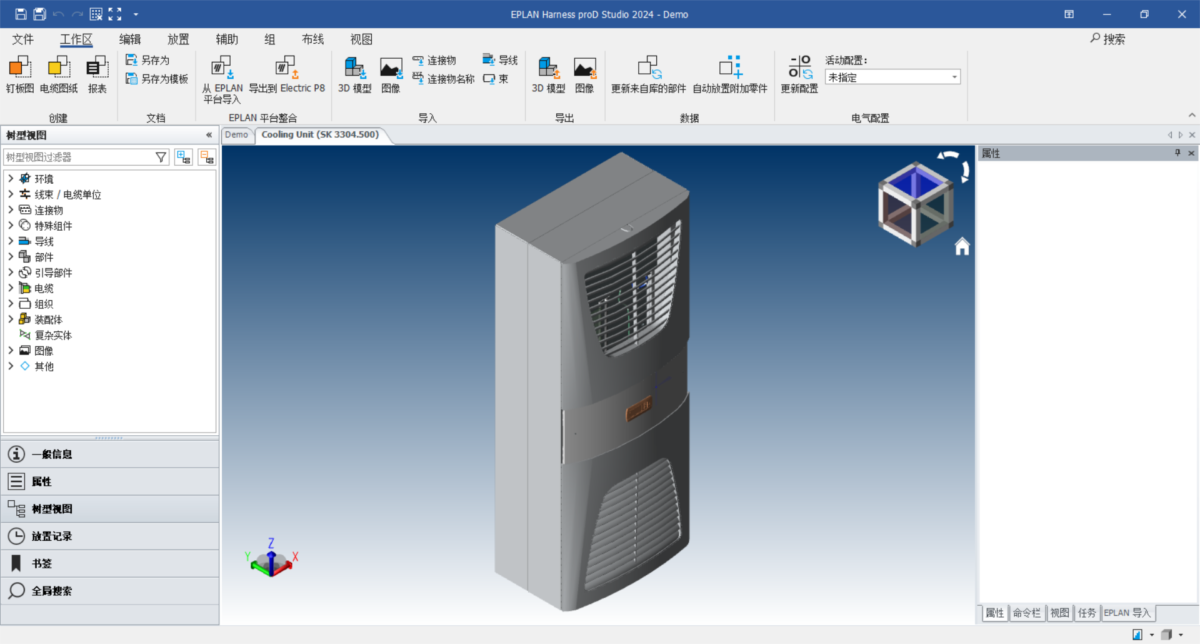Click 另存为 save-as in the ribbon
This screenshot has width=1200, height=644.
point(148,60)
